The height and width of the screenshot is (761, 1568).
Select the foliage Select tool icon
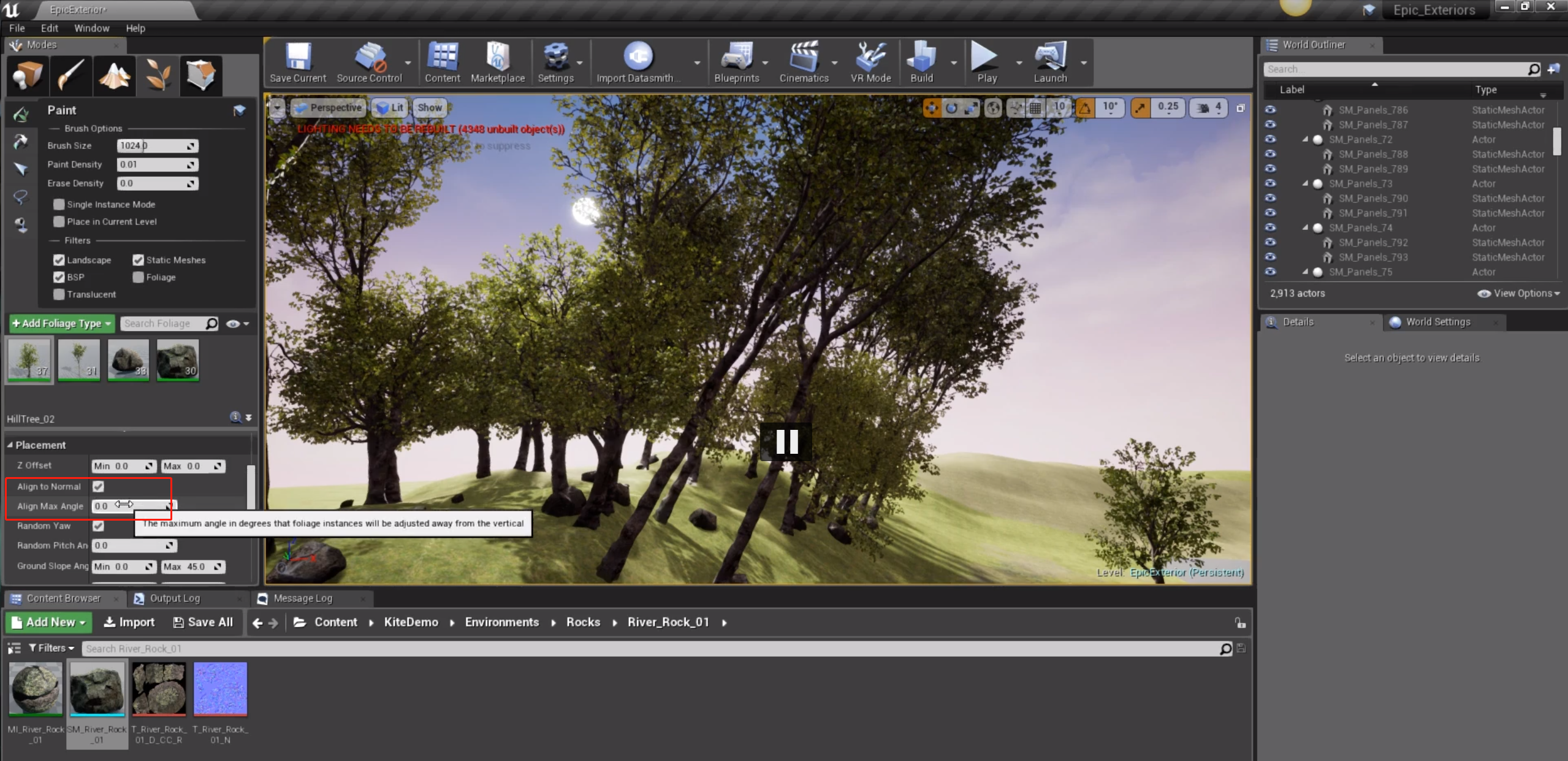tap(21, 169)
